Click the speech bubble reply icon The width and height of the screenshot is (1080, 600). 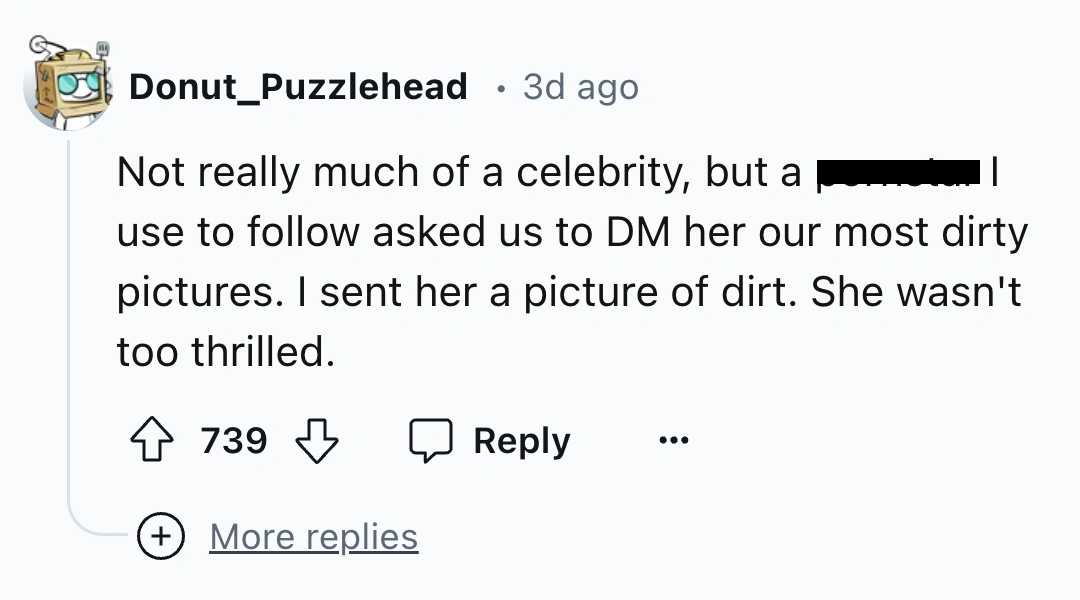tap(432, 441)
